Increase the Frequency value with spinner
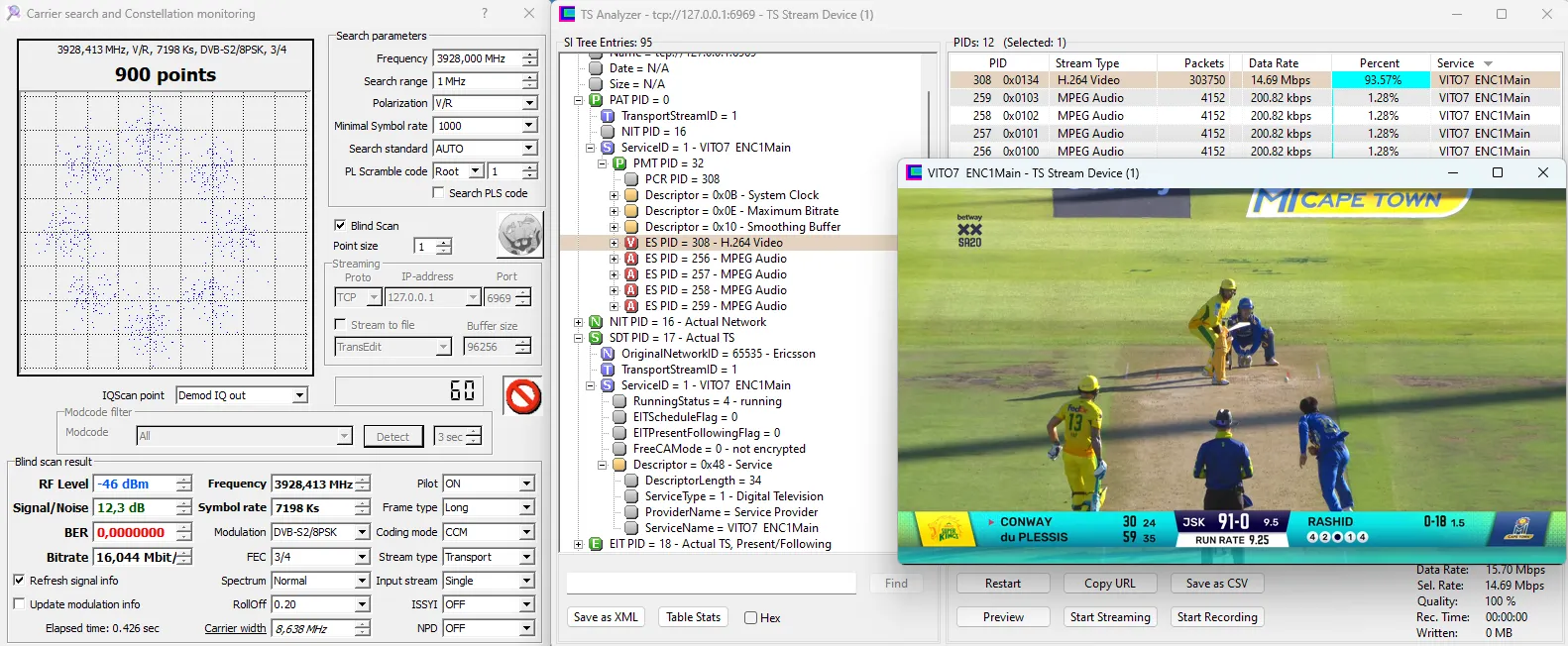 click(x=530, y=54)
